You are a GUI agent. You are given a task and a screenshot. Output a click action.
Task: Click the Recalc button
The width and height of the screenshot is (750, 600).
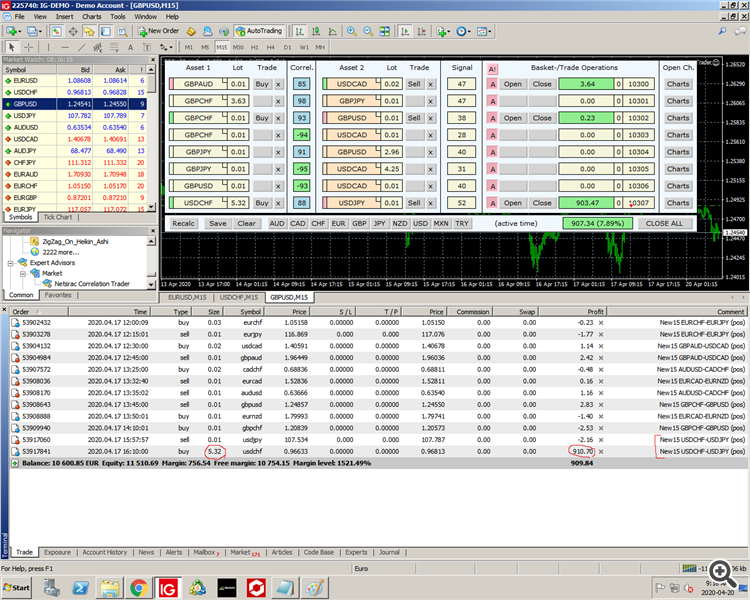pyautogui.click(x=183, y=224)
